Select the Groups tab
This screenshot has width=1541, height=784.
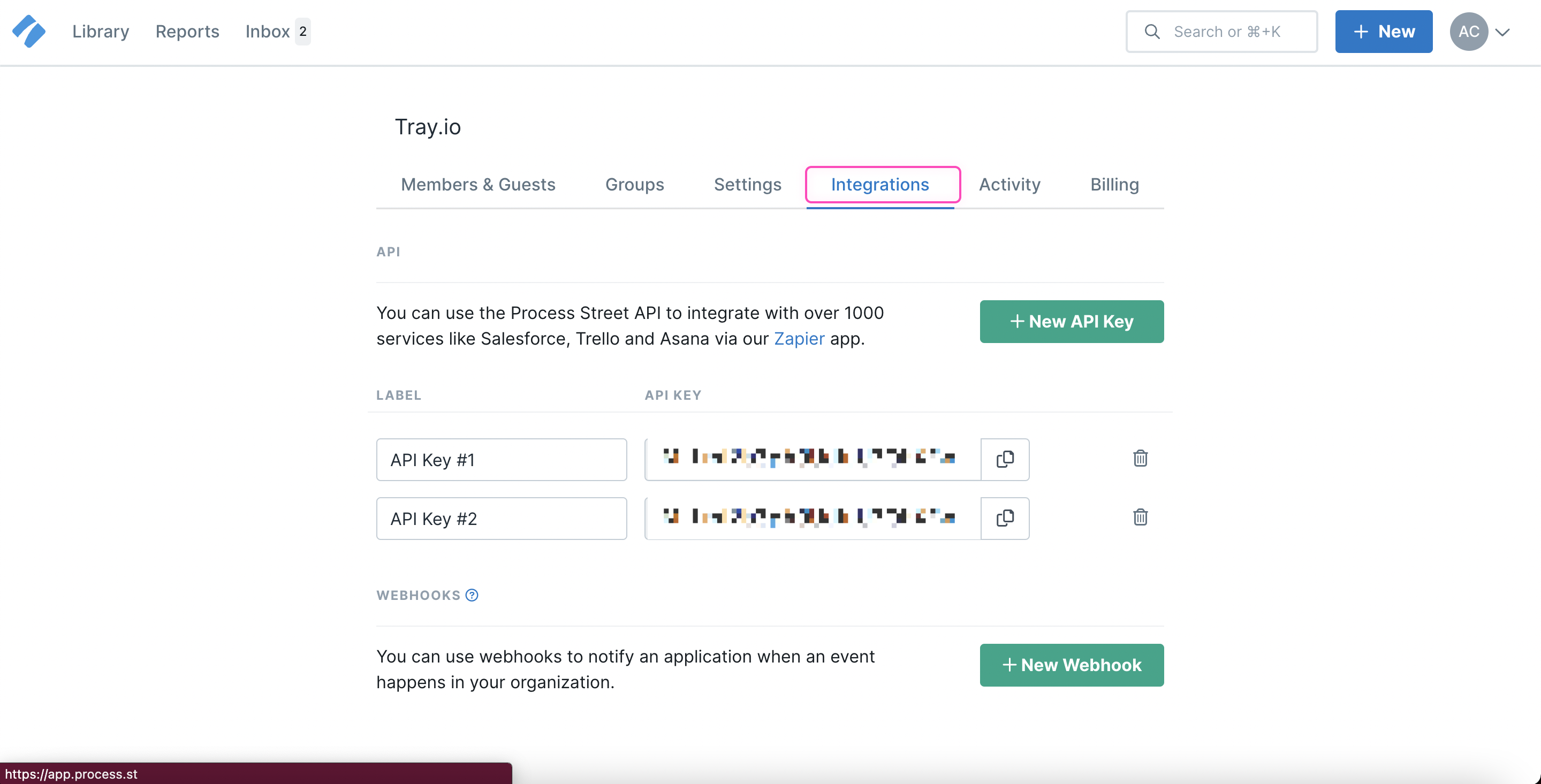tap(634, 185)
